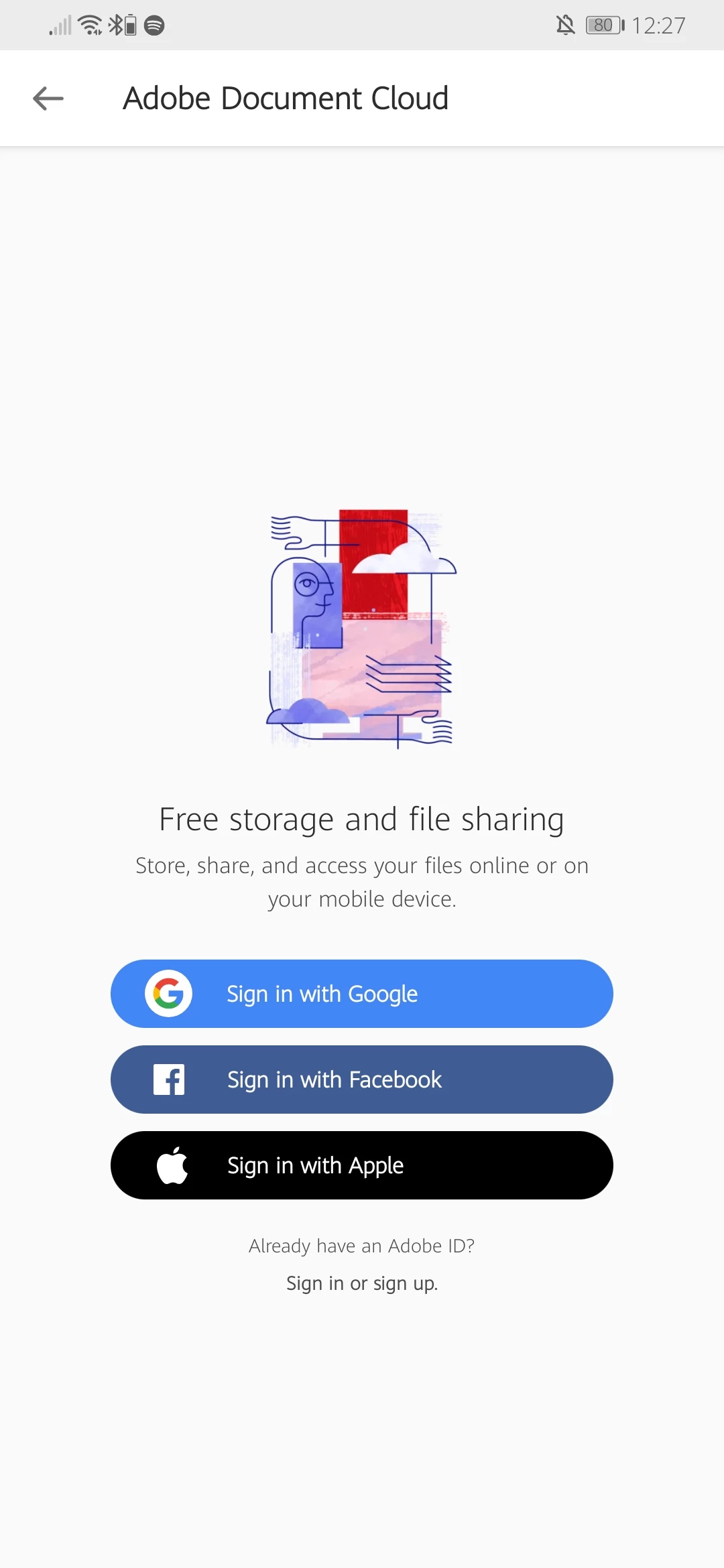The width and height of the screenshot is (724, 1568).
Task: Tap the battery level indicator
Action: pos(605,25)
